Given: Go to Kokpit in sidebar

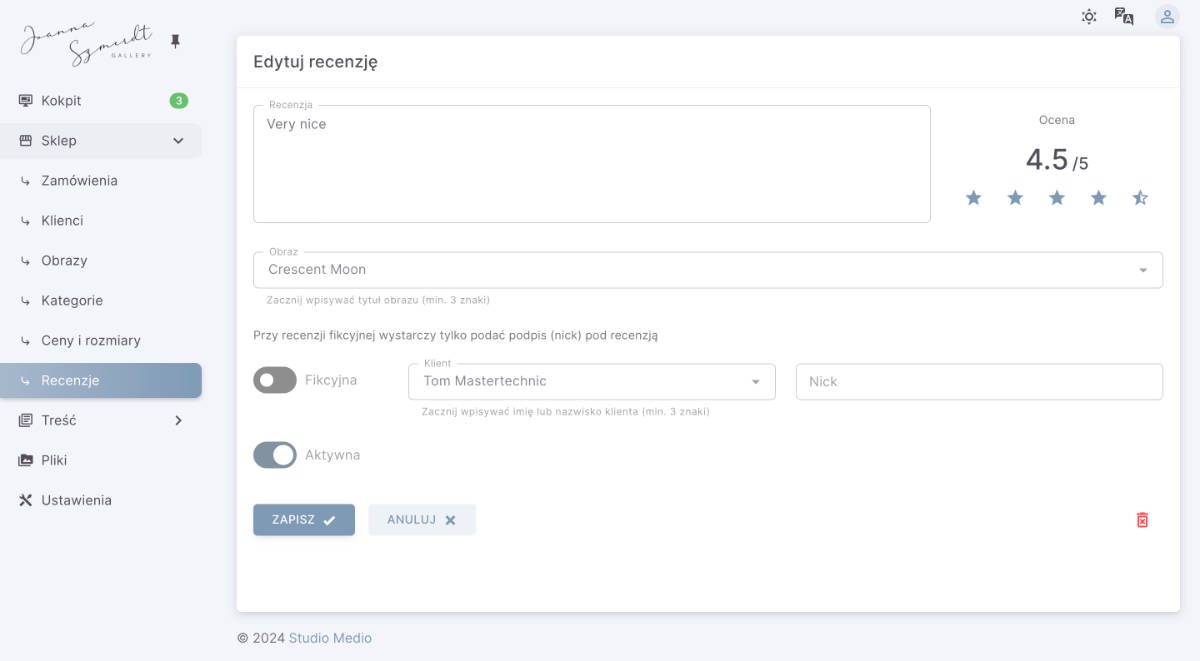Looking at the screenshot, I should pos(101,101).
